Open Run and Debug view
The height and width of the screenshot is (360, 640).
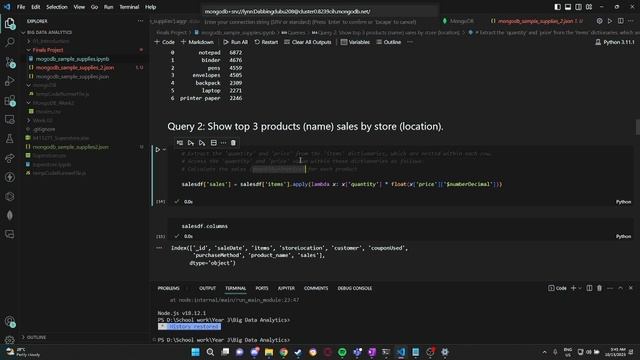coord(9,81)
